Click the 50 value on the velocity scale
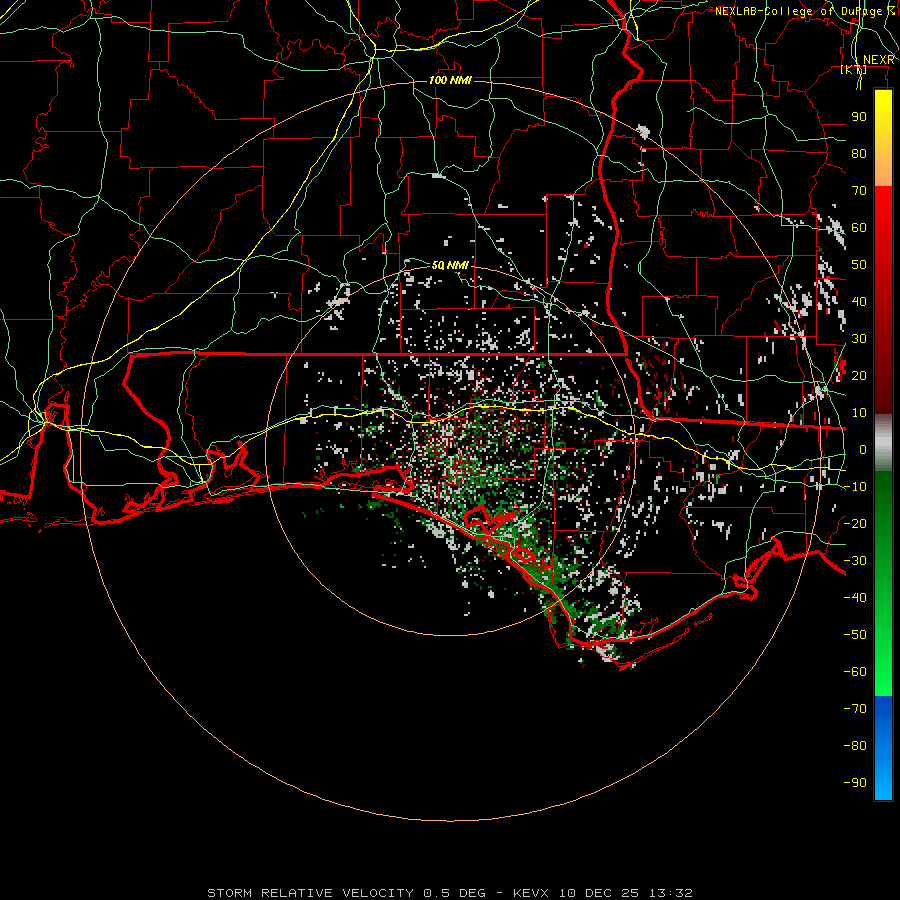This screenshot has height=900, width=900. (859, 265)
